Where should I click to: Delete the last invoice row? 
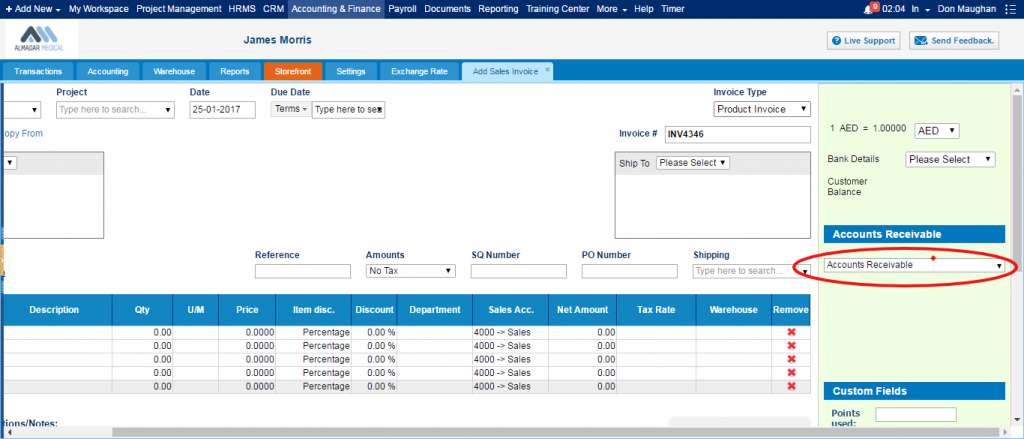(x=791, y=386)
